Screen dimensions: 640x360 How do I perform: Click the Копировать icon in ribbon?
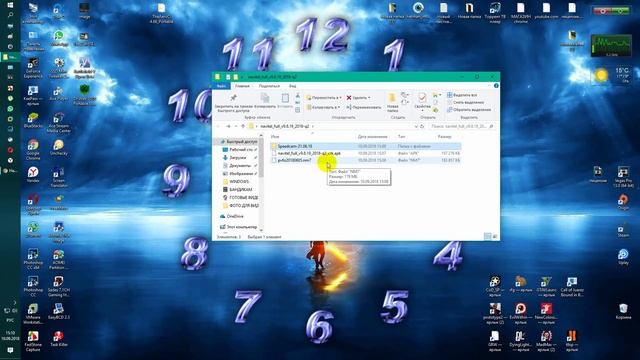(264, 98)
